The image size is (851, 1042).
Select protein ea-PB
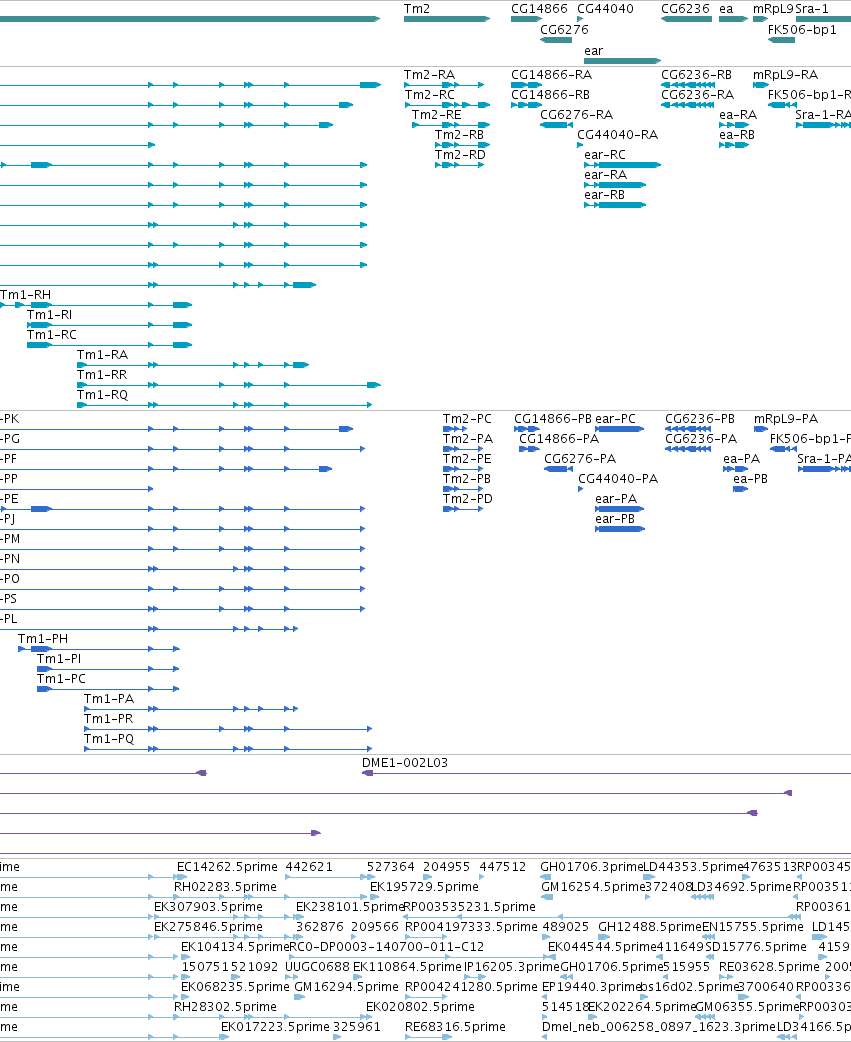[x=751, y=478]
